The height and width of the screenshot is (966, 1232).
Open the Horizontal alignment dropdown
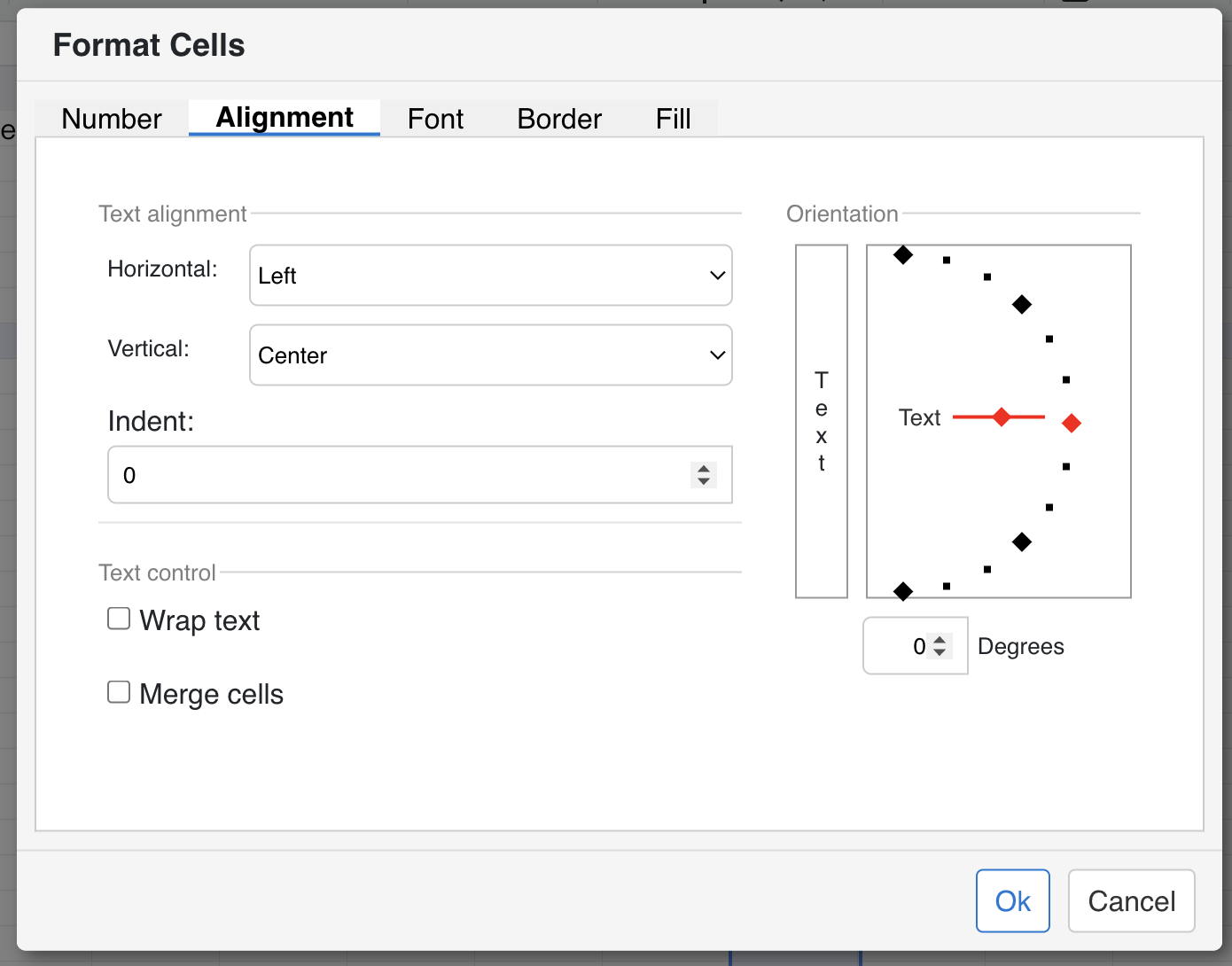[490, 276]
